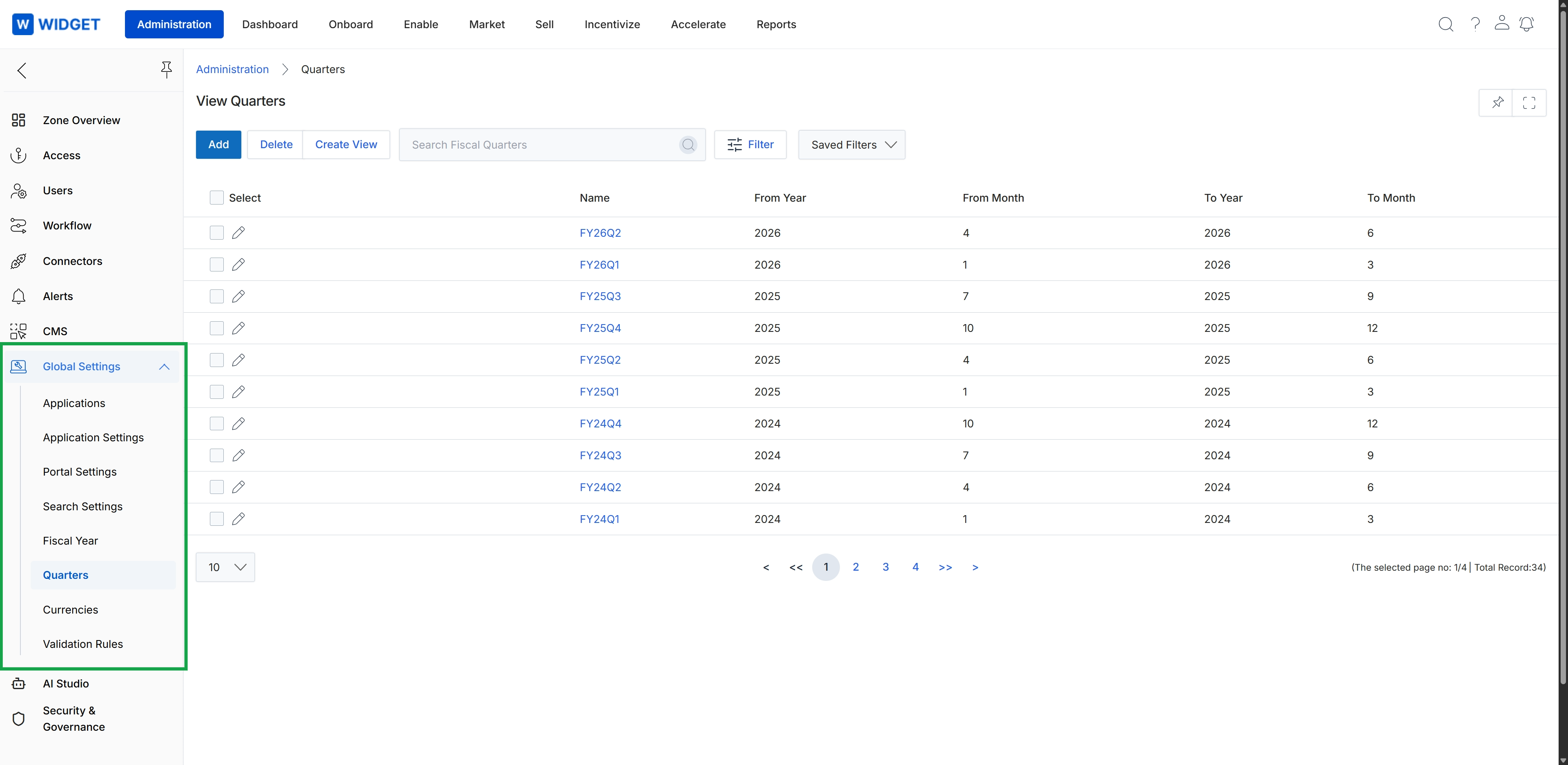
Task: Click the search icon in Fiscal Quarters field
Action: [x=688, y=145]
